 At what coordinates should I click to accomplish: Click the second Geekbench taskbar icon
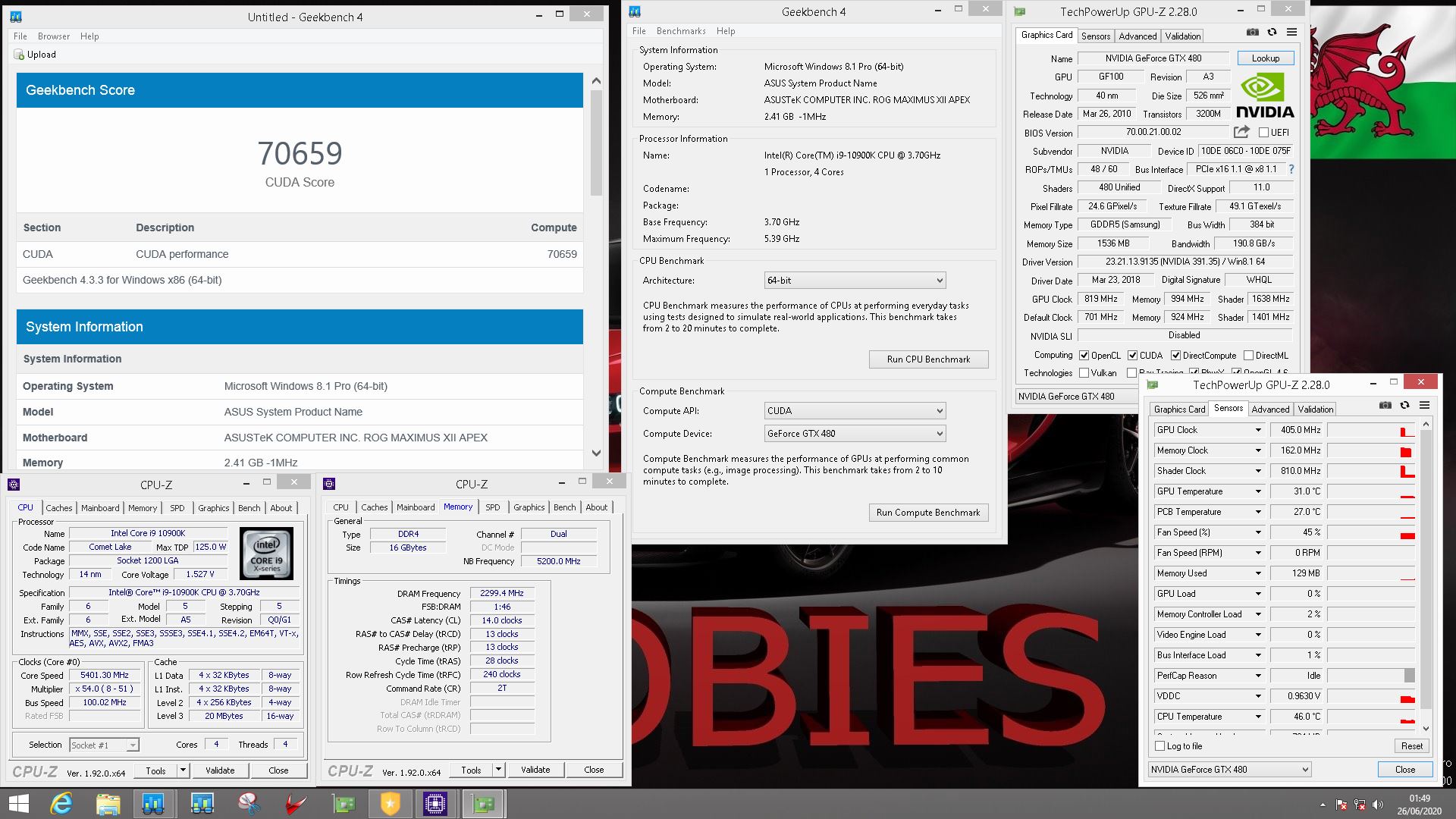pyautogui.click(x=202, y=804)
